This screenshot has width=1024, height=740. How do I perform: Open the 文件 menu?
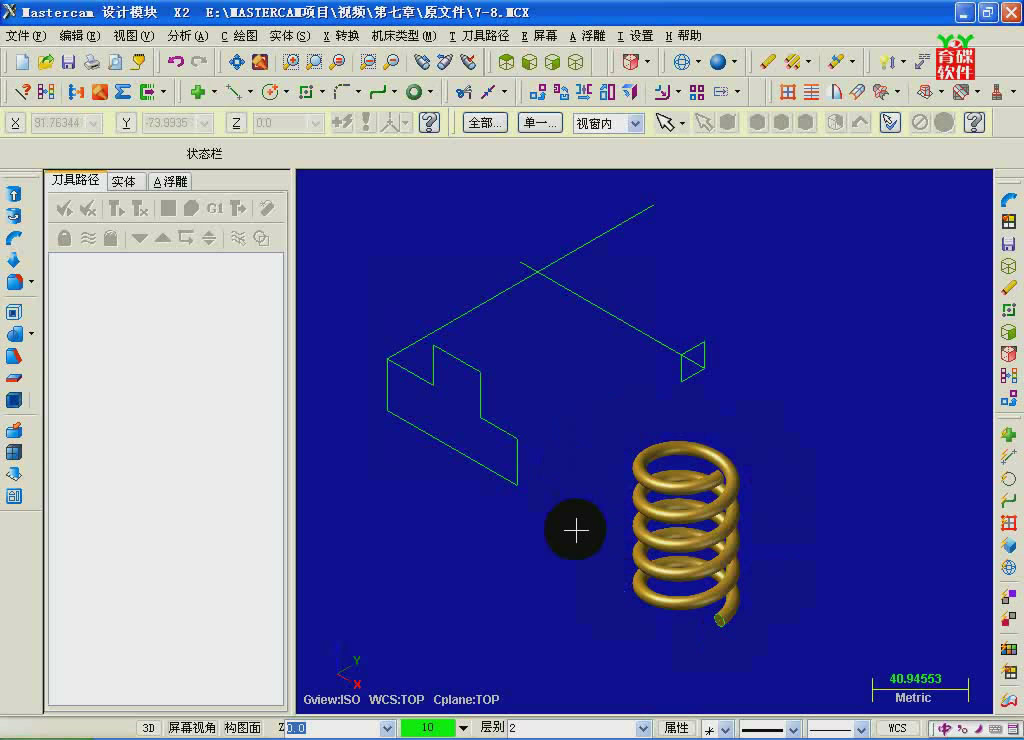(x=26, y=36)
